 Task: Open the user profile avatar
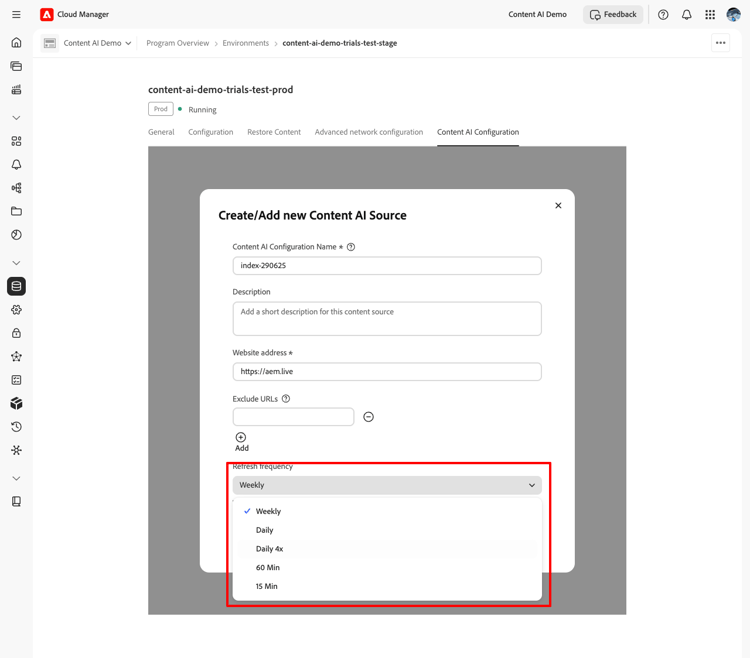(733, 14)
